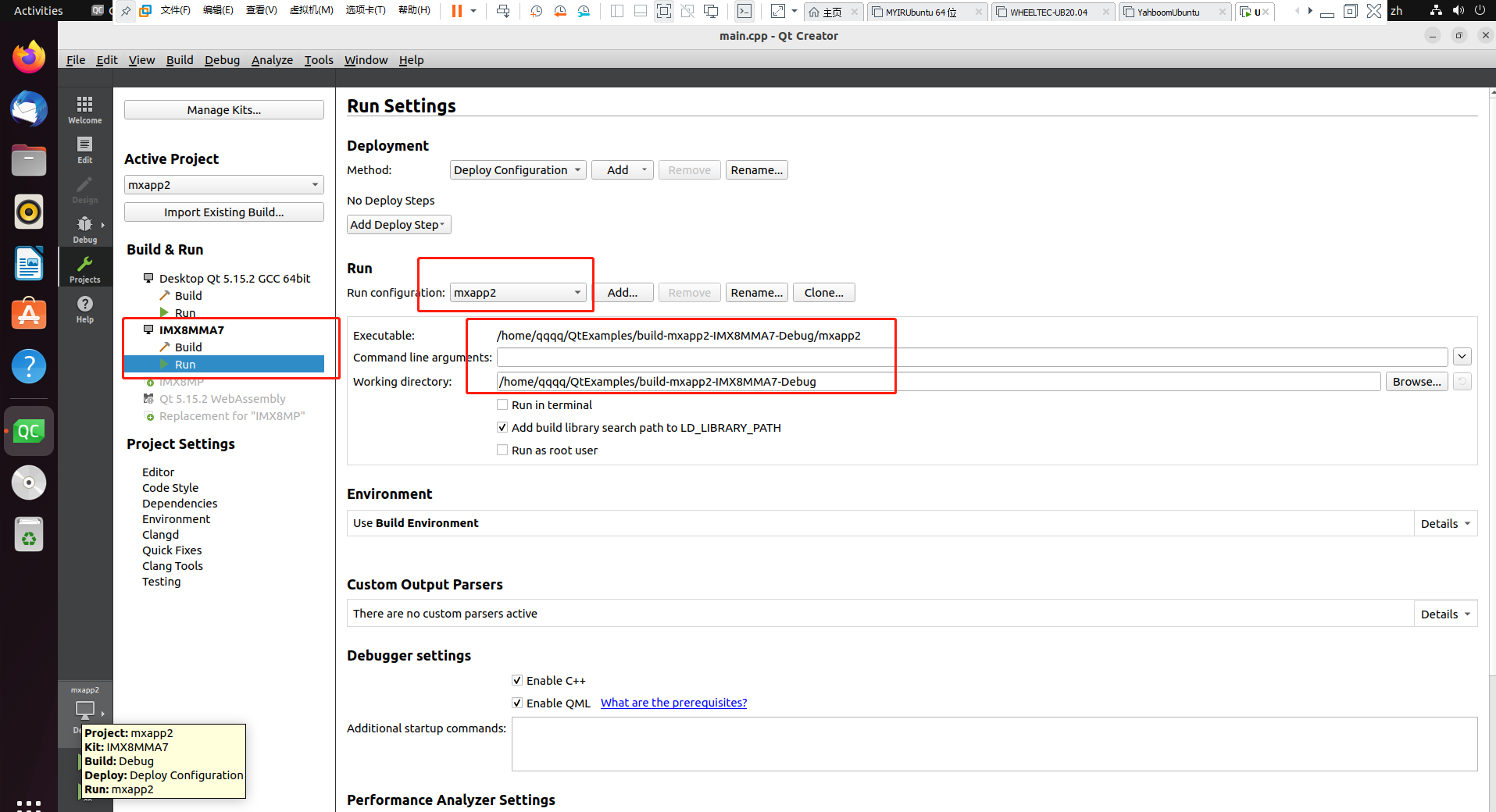This screenshot has height=812, width=1496.
Task: Open Thunderbird mail from the dock
Action: (x=29, y=109)
